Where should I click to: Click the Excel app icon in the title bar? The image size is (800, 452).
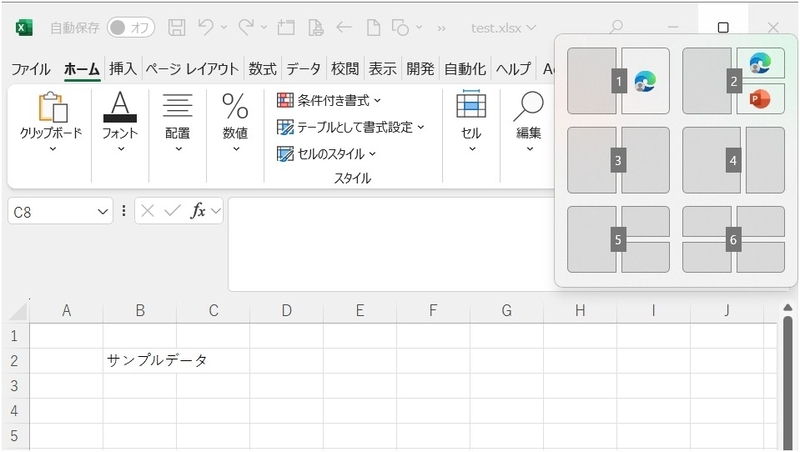pyautogui.click(x=23, y=28)
